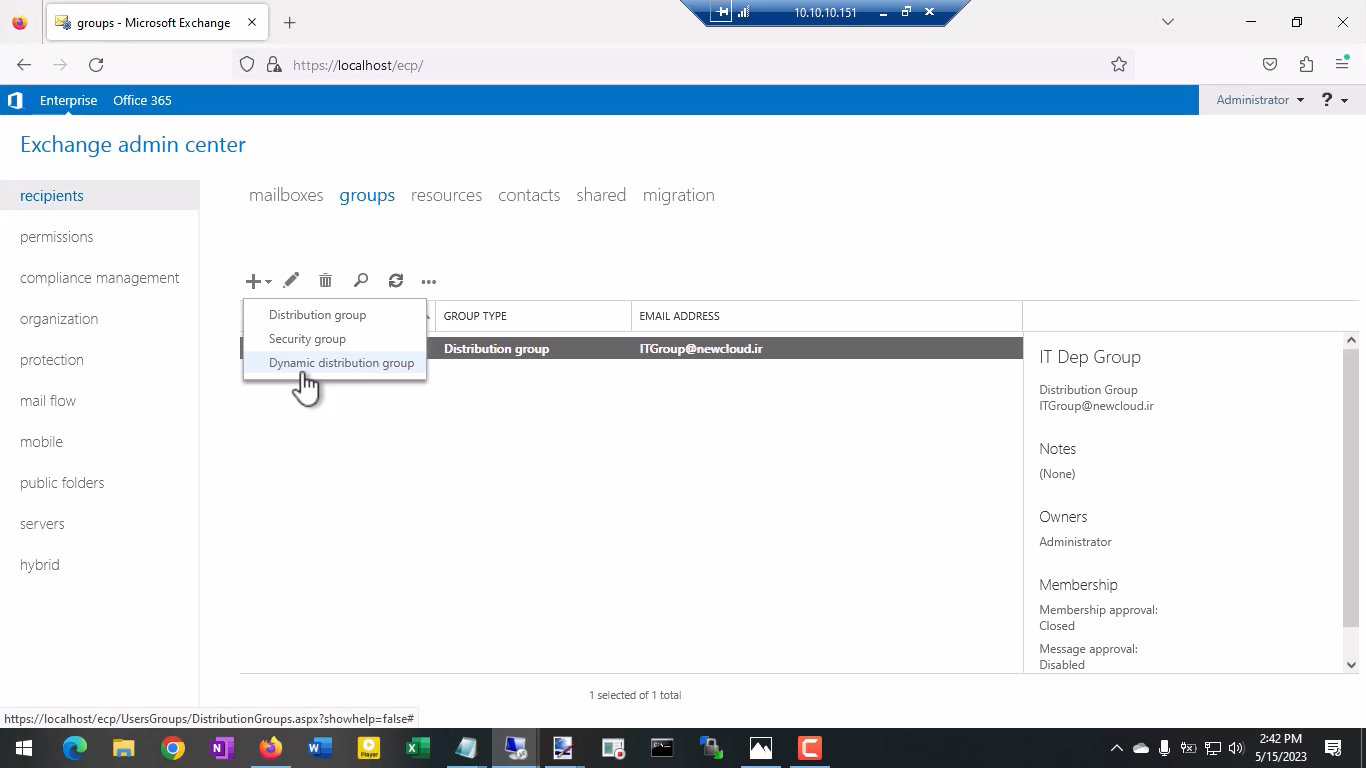Switch to the mailboxes tab
1366x768 pixels.
[286, 195]
